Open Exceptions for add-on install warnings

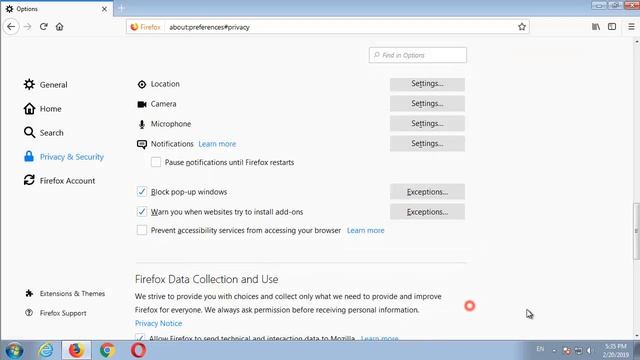click(x=427, y=212)
